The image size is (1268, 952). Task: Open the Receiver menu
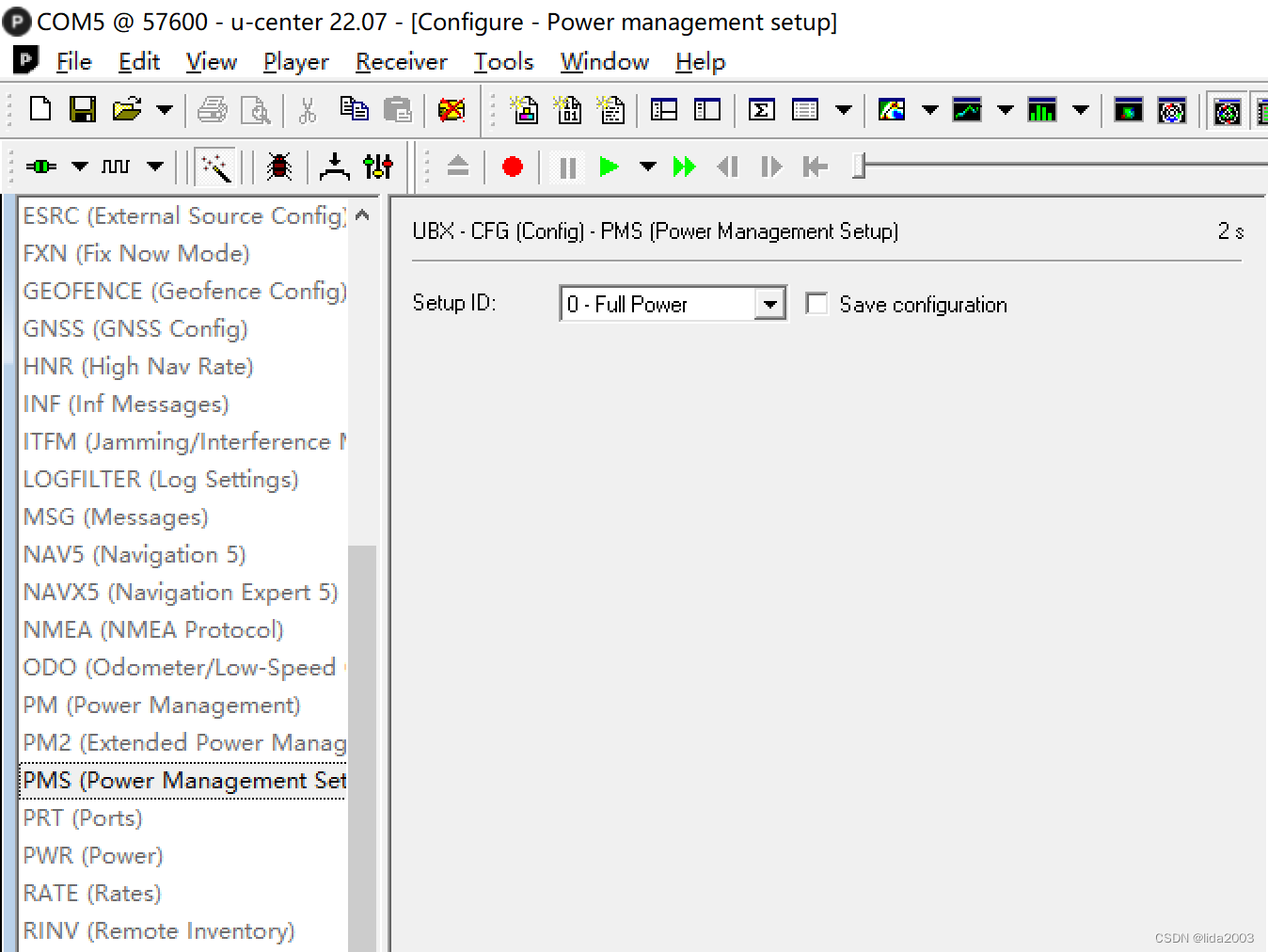click(402, 62)
